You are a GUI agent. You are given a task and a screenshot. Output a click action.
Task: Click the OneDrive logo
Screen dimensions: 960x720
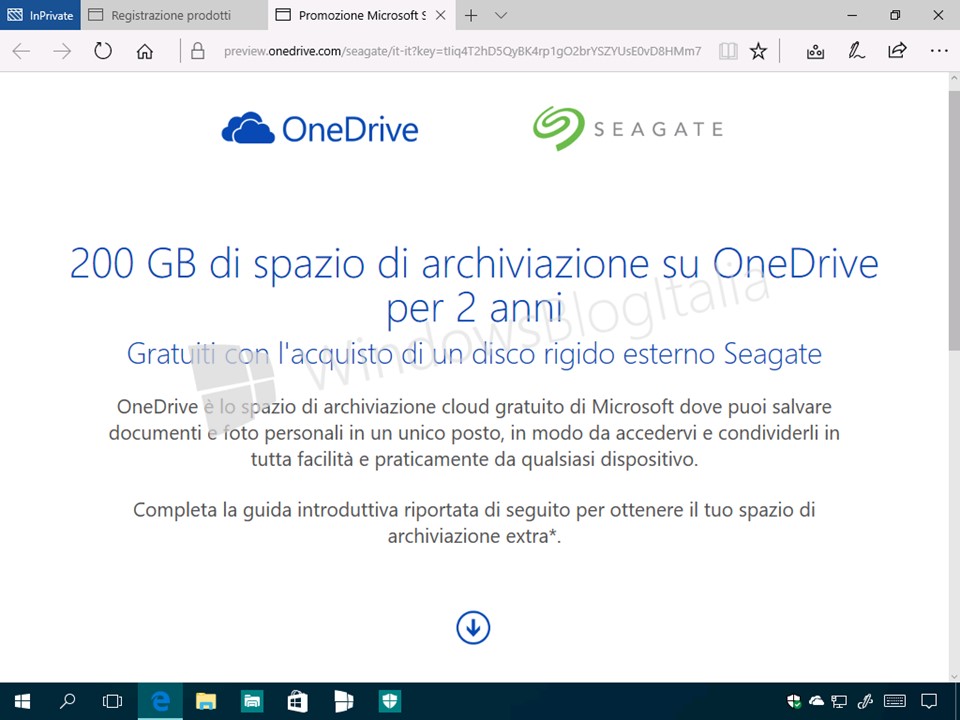click(320, 129)
